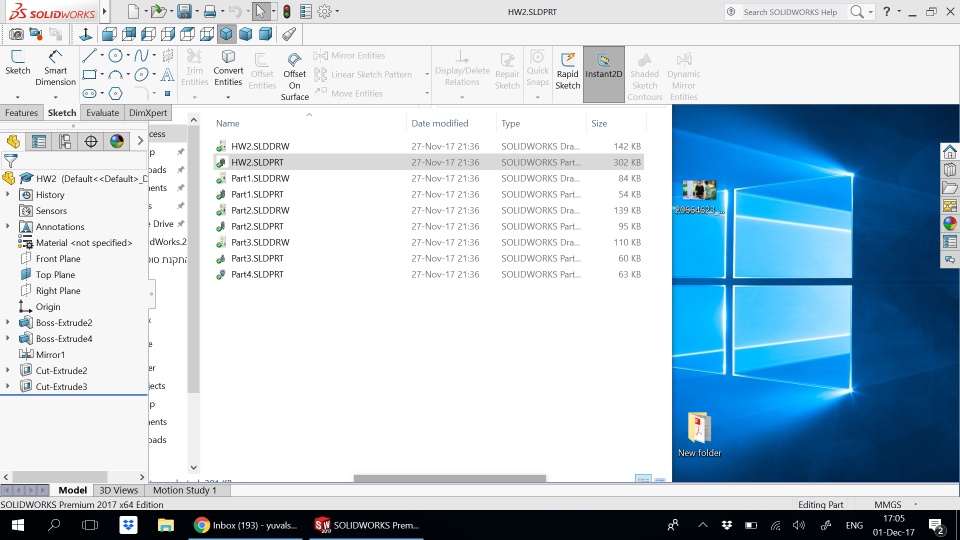Expand the Cut-Extrude3 feature
This screenshot has width=960, height=540.
pyautogui.click(x=7, y=386)
